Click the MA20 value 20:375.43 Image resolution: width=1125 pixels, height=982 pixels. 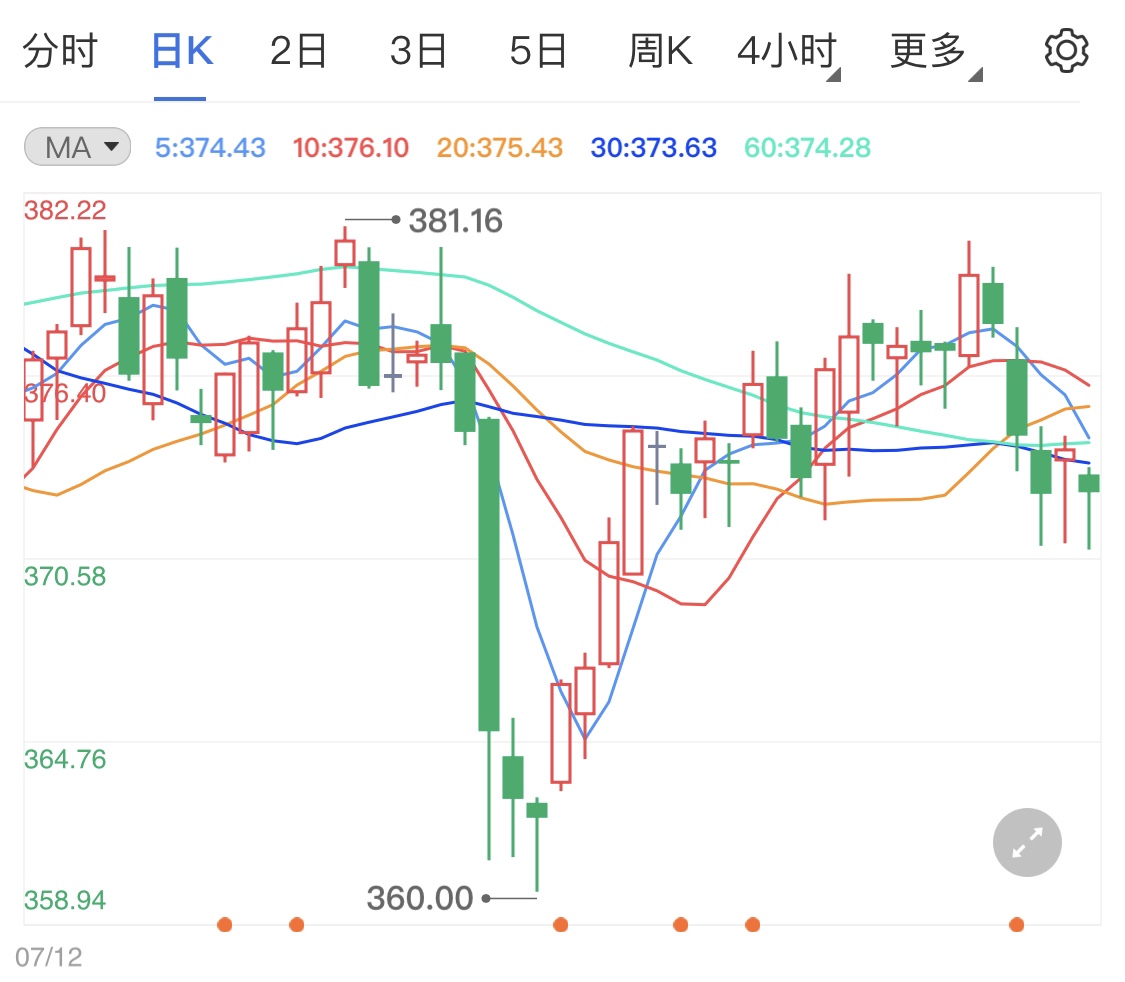point(499,148)
